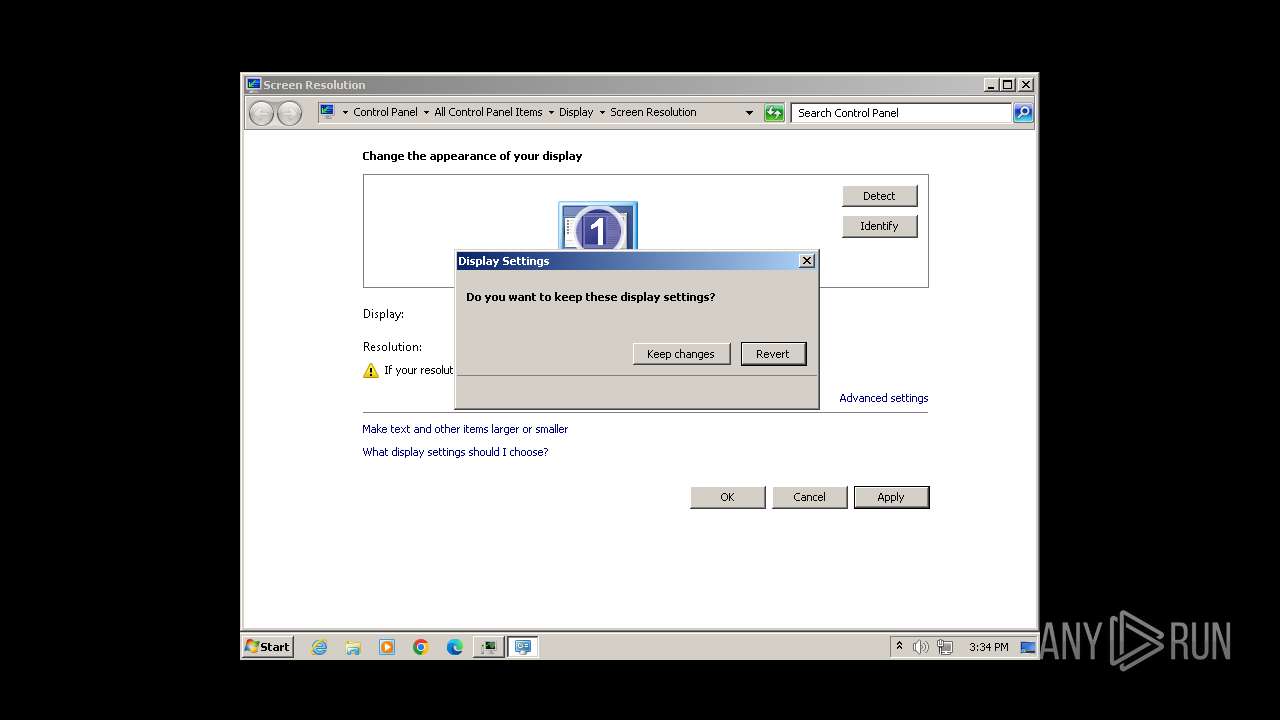Click Apply in Screen Resolution window
This screenshot has height=720, width=1280.
point(891,497)
